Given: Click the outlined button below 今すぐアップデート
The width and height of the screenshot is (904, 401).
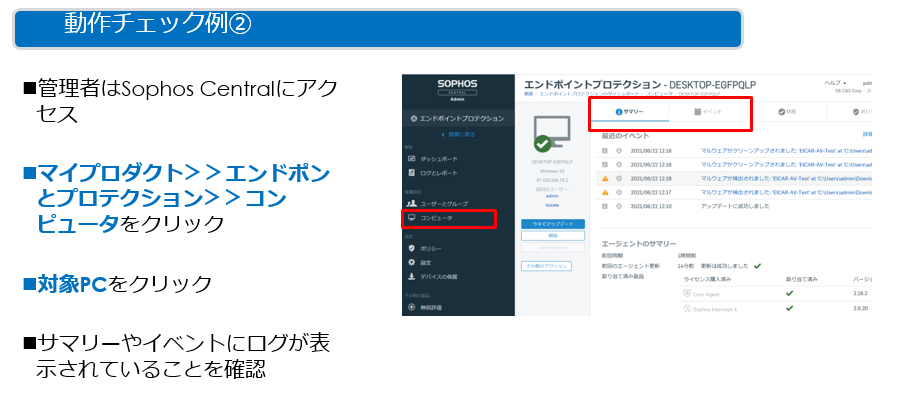Looking at the screenshot, I should click(x=553, y=236).
